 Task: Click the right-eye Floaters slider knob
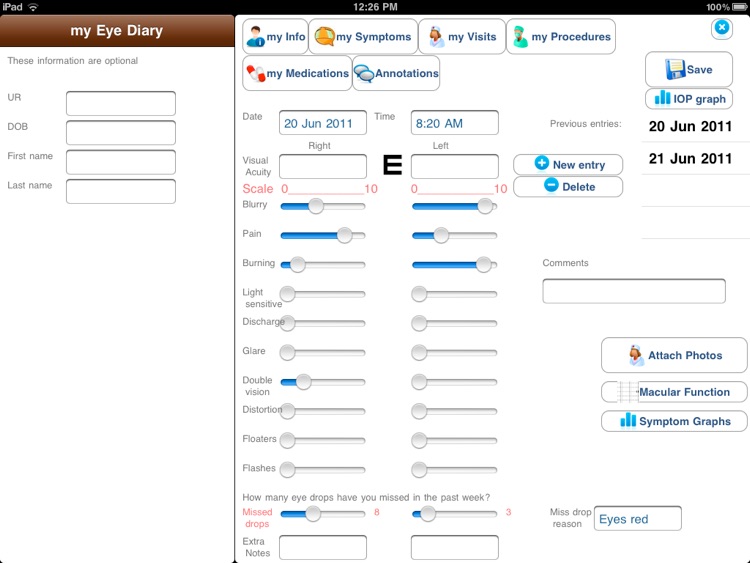click(x=287, y=440)
